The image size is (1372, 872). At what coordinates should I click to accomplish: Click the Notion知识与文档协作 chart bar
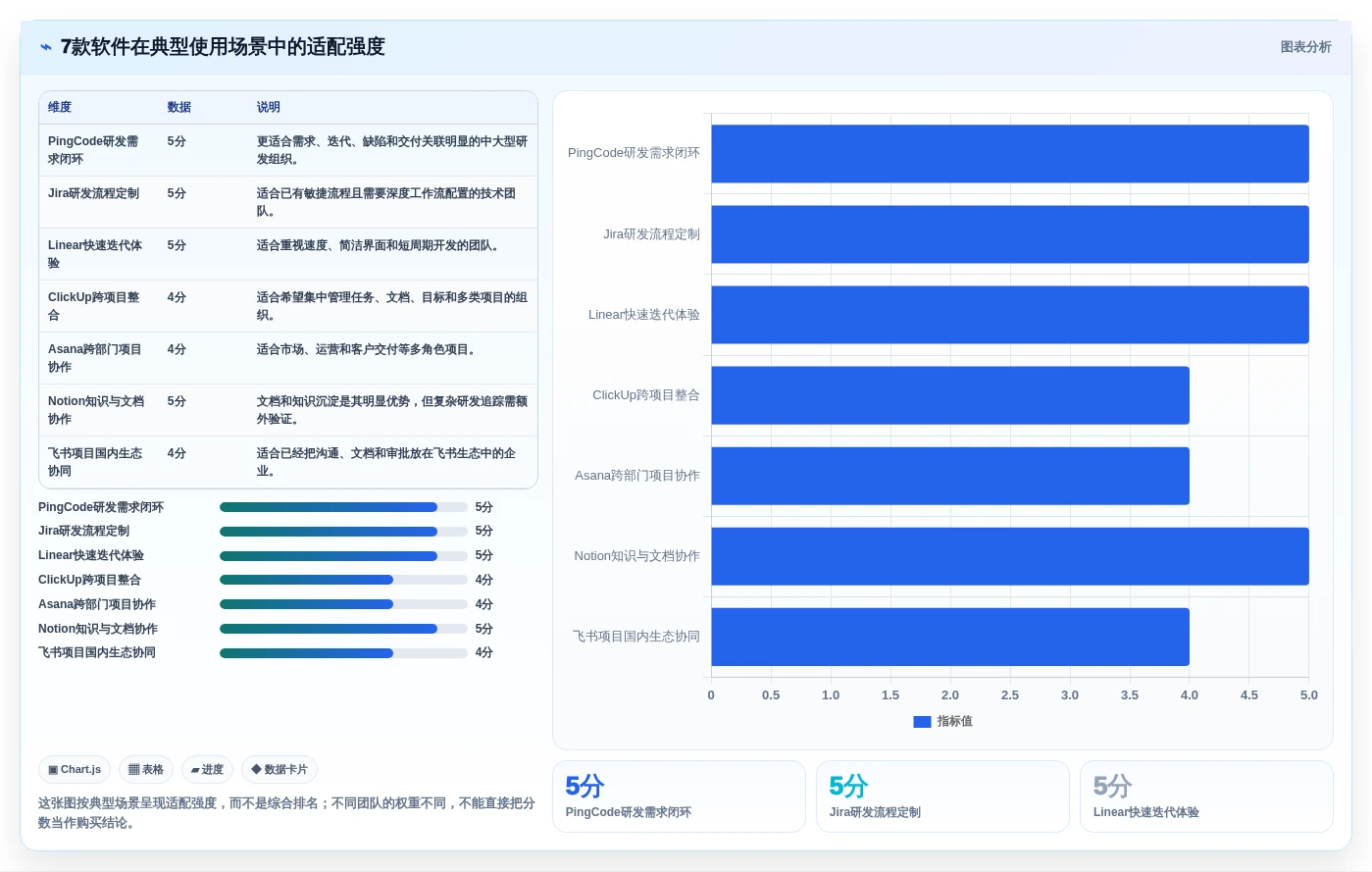(x=1010, y=556)
